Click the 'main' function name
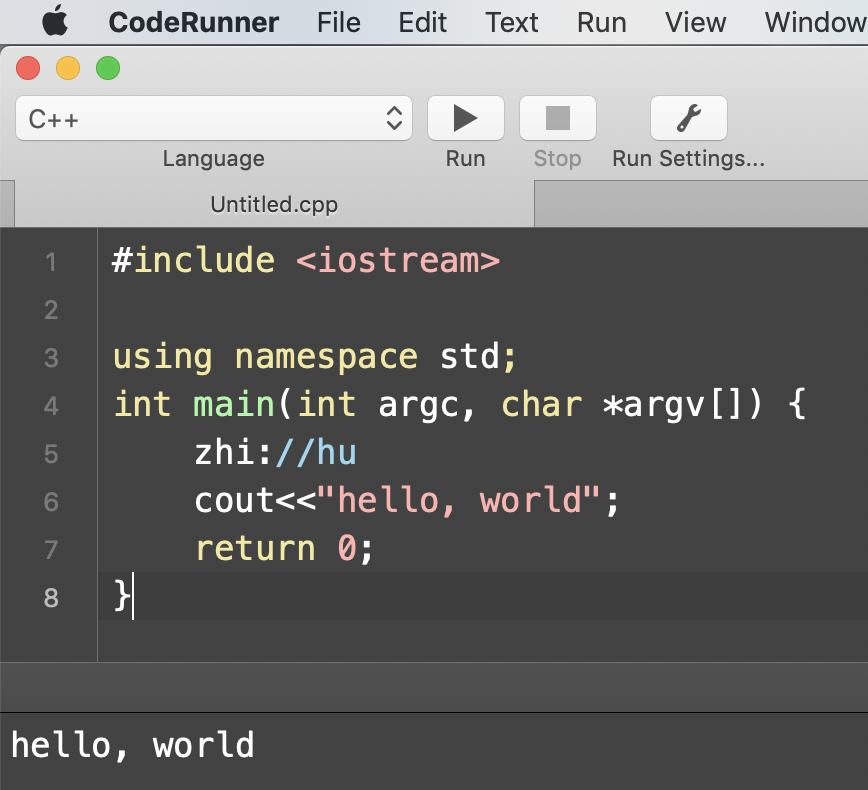 234,405
